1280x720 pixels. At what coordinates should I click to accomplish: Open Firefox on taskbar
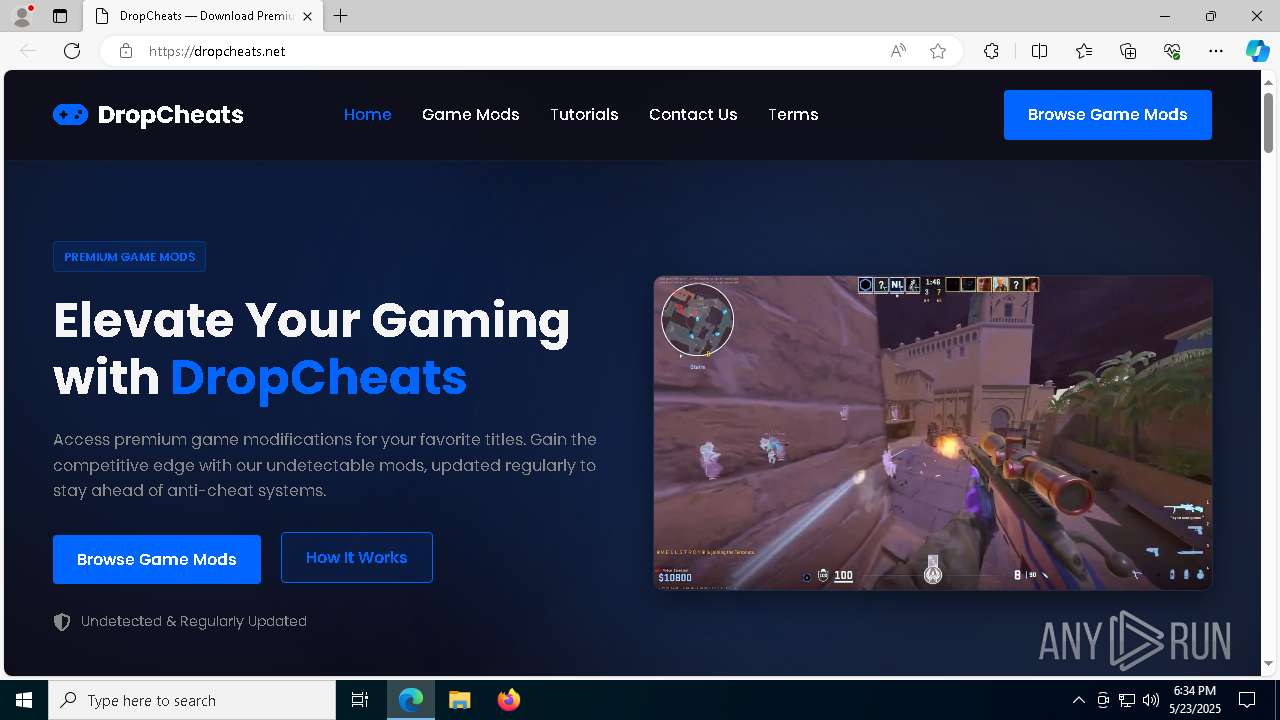[x=508, y=700]
